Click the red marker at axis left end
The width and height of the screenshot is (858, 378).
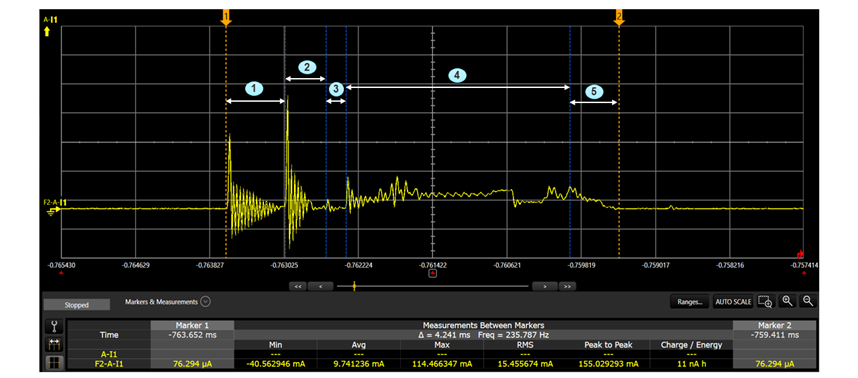click(61, 272)
